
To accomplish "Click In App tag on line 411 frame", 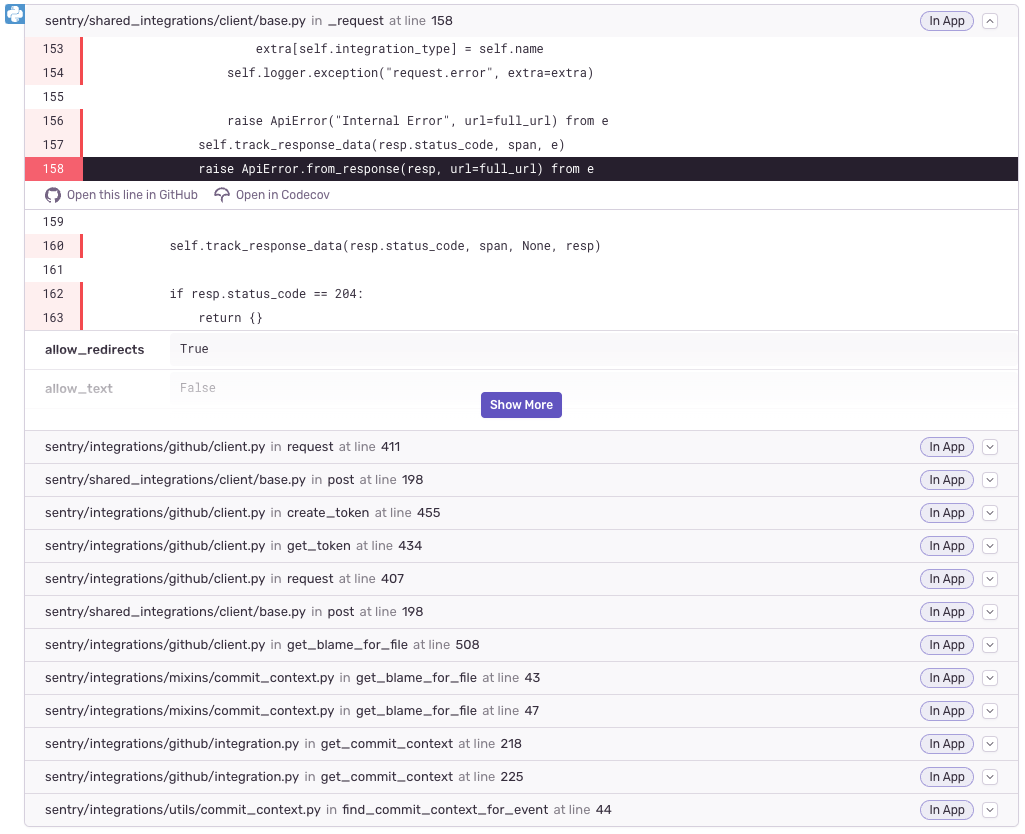I will point(947,447).
